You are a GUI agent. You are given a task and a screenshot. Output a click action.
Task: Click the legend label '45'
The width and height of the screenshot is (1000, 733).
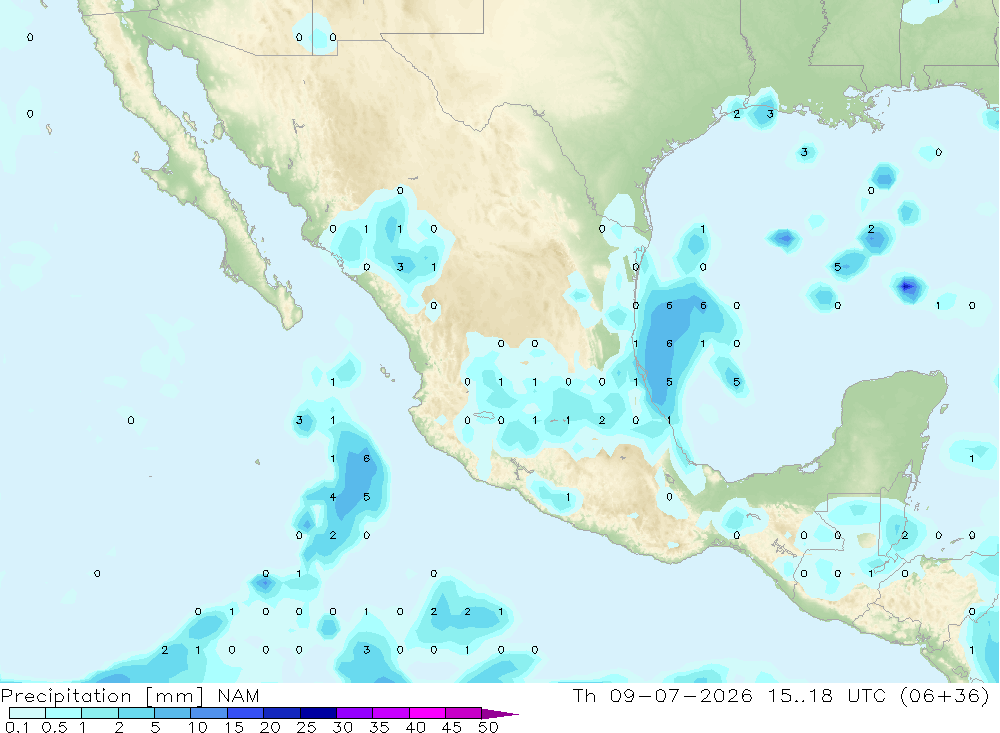tap(452, 727)
